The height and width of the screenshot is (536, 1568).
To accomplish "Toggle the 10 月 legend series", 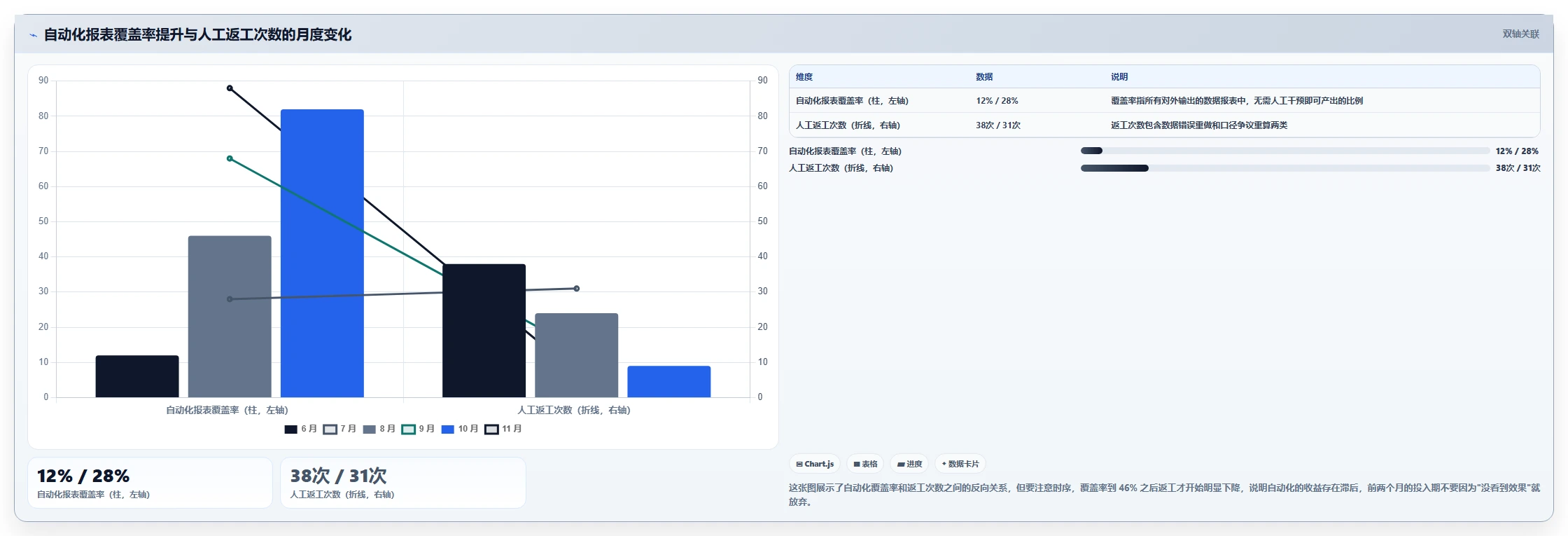I will pyautogui.click(x=460, y=429).
